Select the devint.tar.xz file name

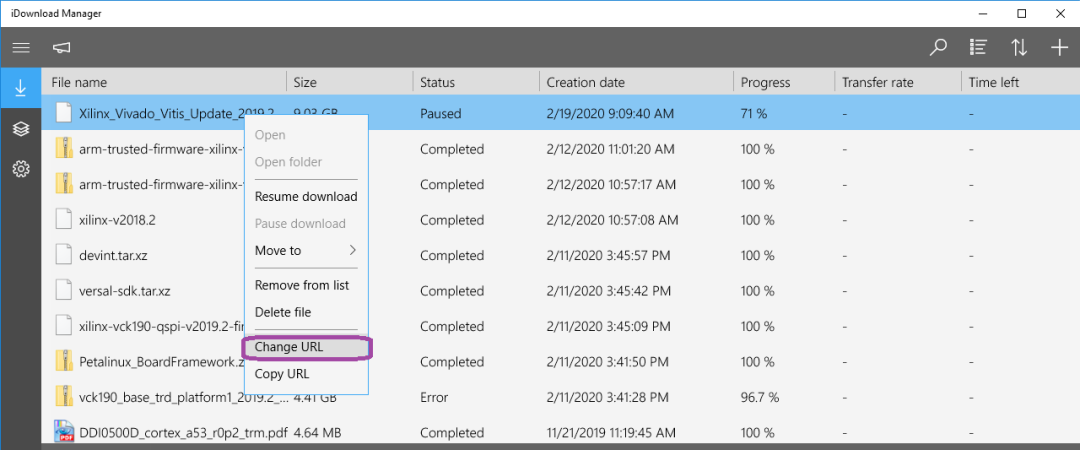point(114,255)
